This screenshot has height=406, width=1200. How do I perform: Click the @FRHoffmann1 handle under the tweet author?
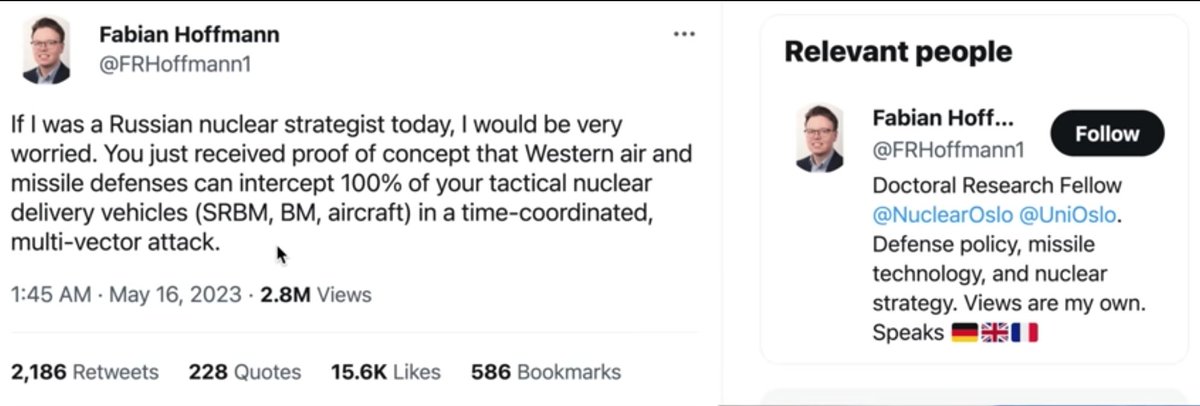point(173,65)
